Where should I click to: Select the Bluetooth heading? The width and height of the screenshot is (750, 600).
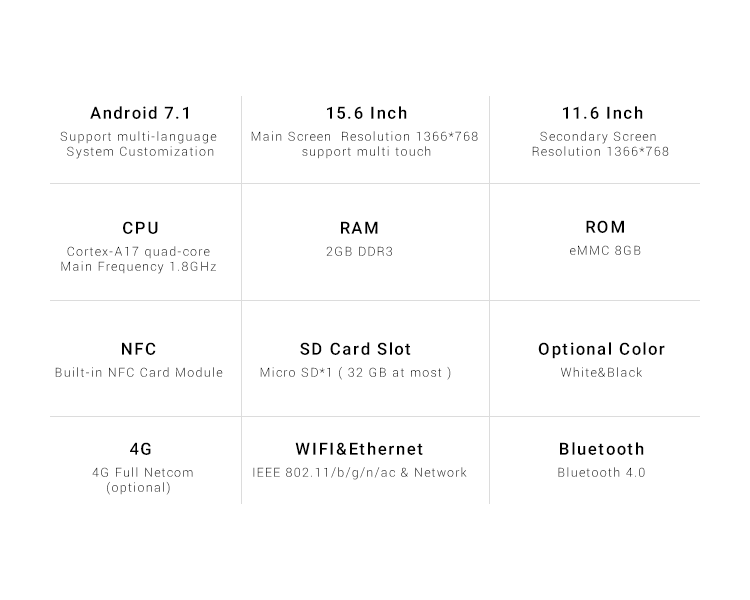click(x=602, y=449)
